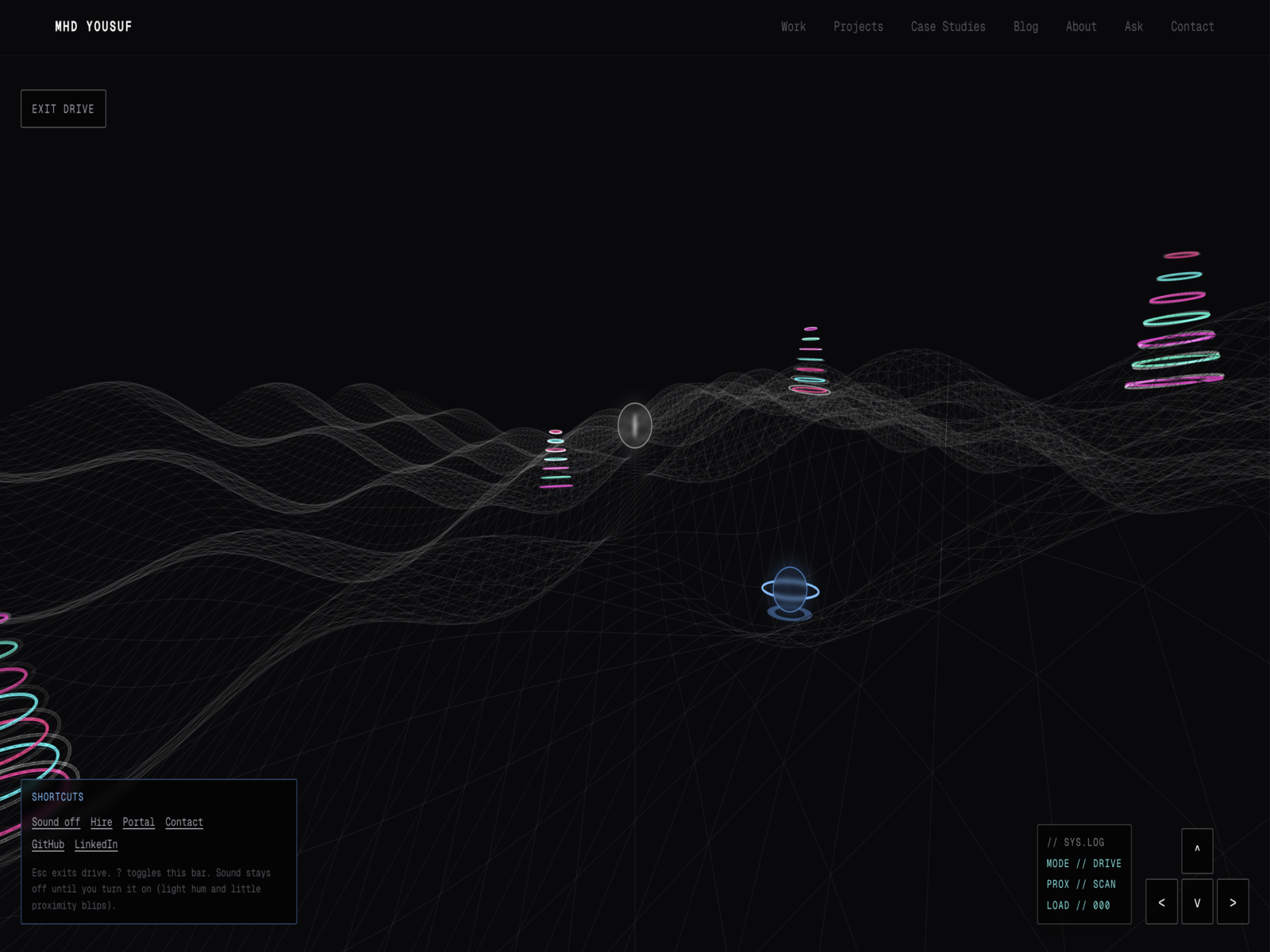The width and height of the screenshot is (1270, 952).
Task: Click the blue ringed planet orb
Action: pyautogui.click(x=790, y=590)
